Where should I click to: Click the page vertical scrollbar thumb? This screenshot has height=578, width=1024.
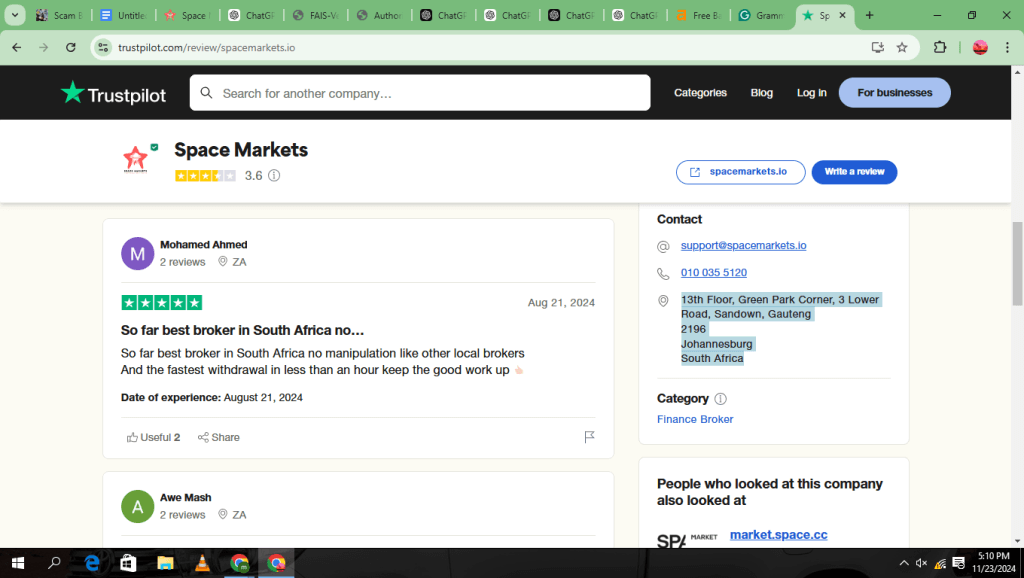coord(1017,263)
